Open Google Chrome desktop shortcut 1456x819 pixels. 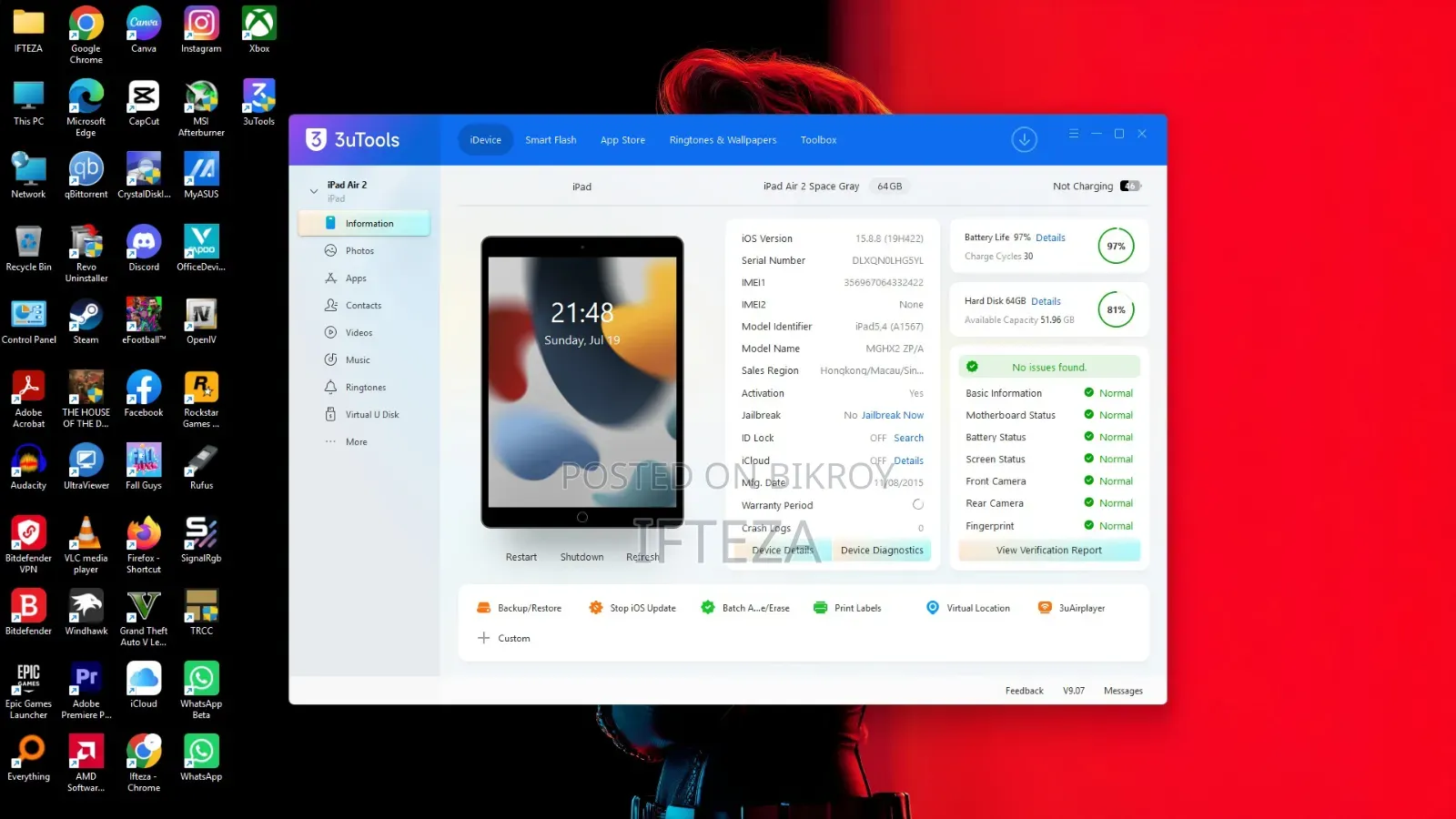click(86, 35)
